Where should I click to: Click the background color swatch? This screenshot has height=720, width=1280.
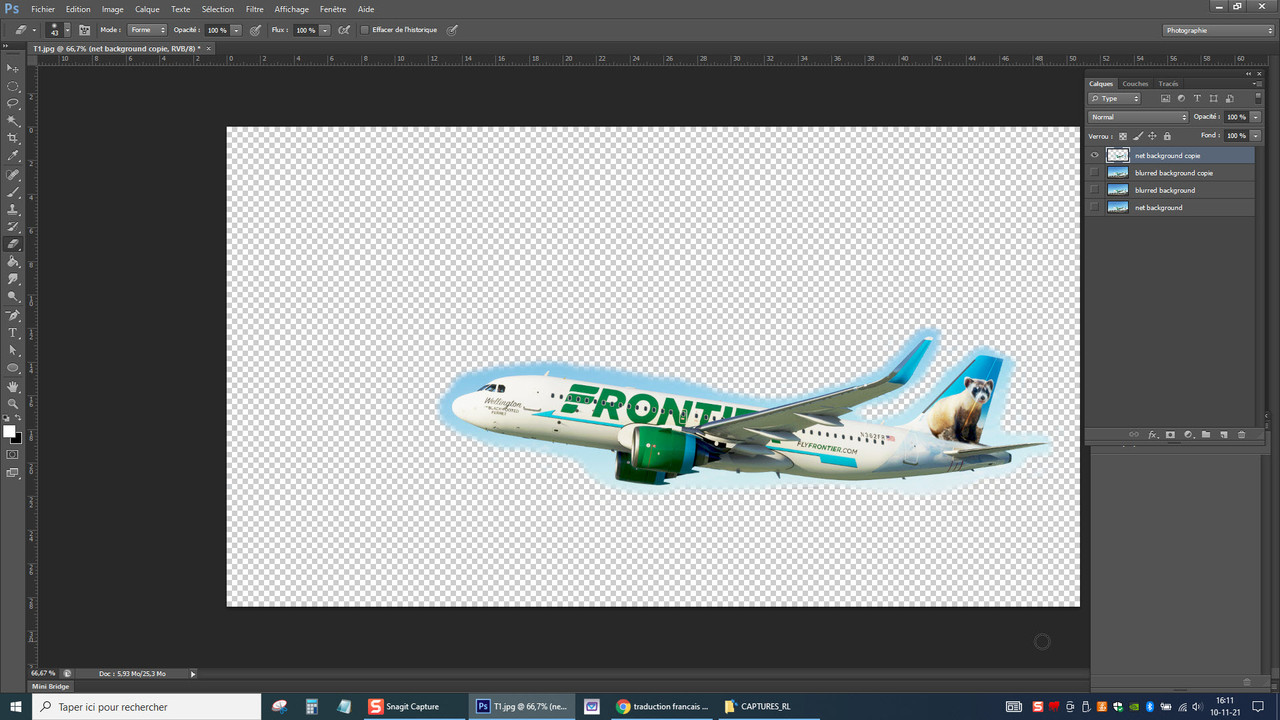(17, 438)
